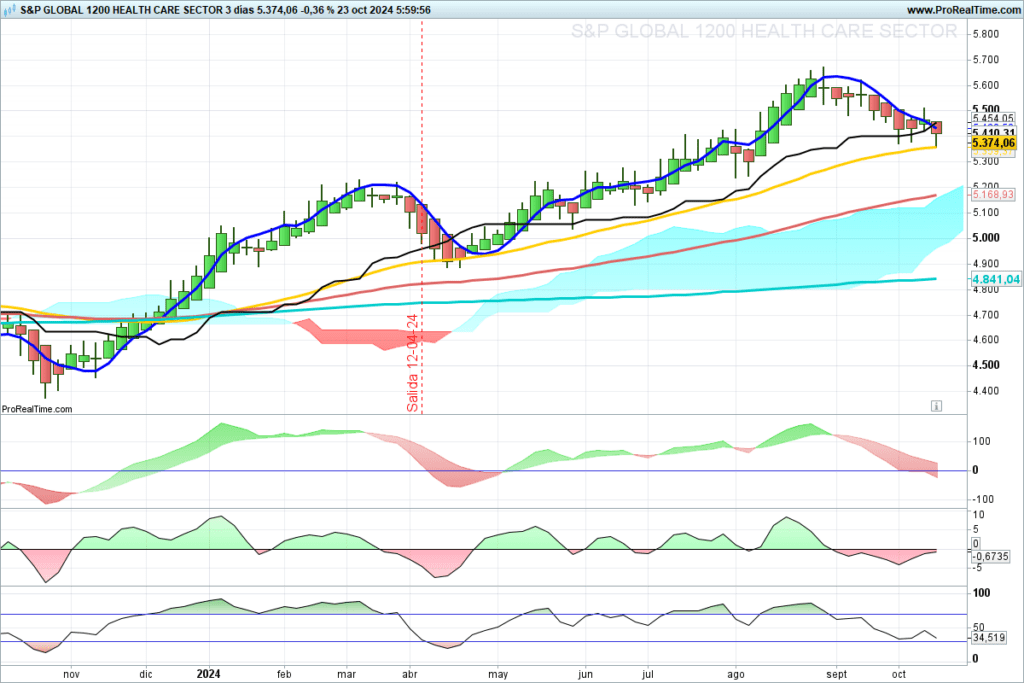This screenshot has height=683, width=1024.
Task: Click the 4.500 price axis label
Action: [985, 365]
